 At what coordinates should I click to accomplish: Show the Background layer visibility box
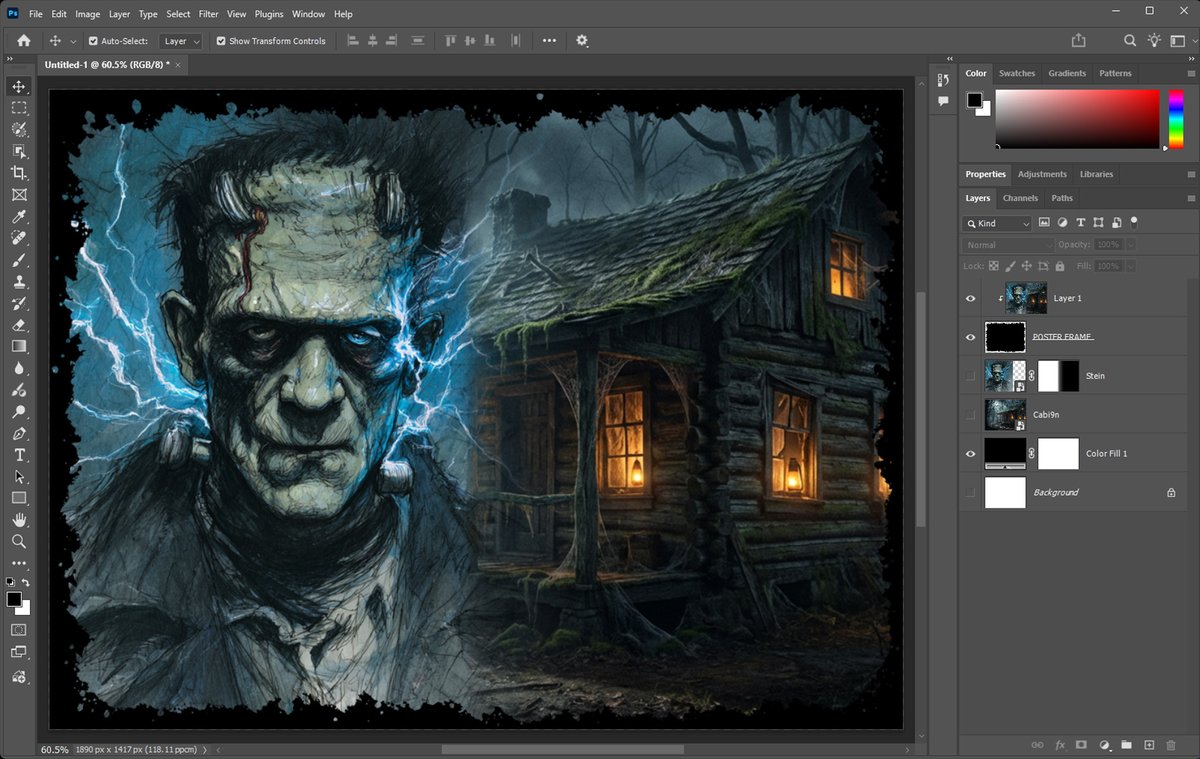(970, 492)
